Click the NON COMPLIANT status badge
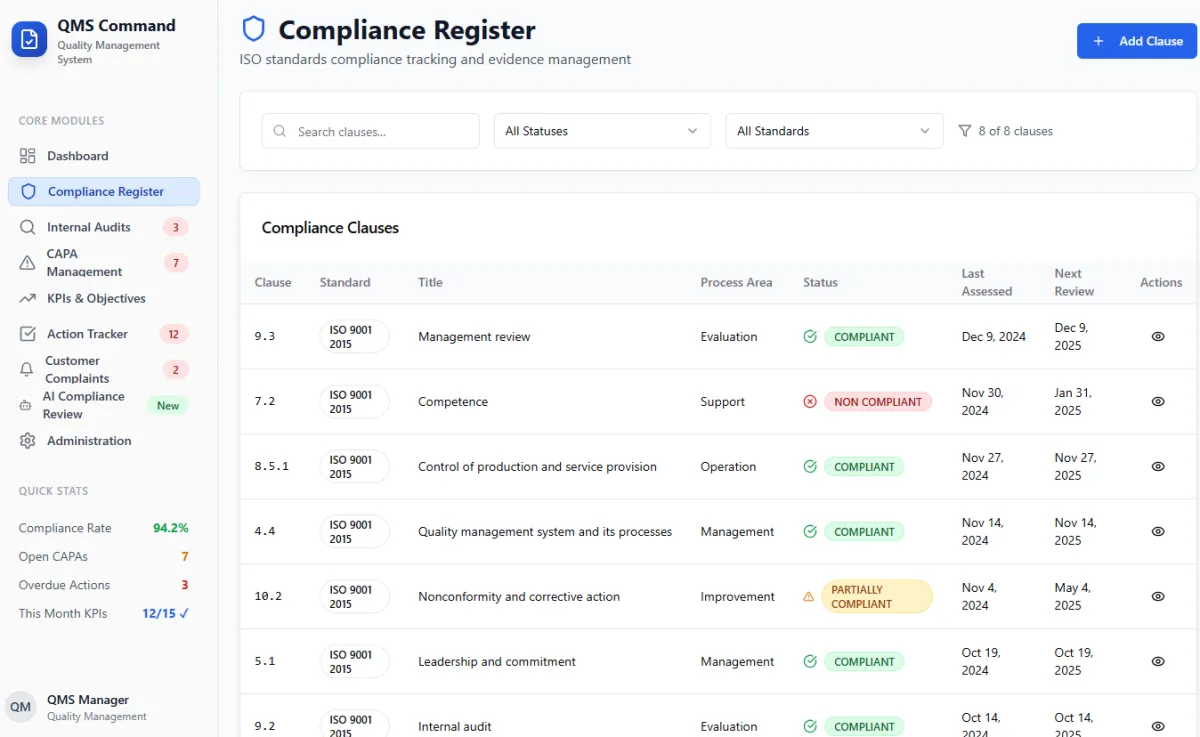1200x737 pixels. (x=877, y=402)
